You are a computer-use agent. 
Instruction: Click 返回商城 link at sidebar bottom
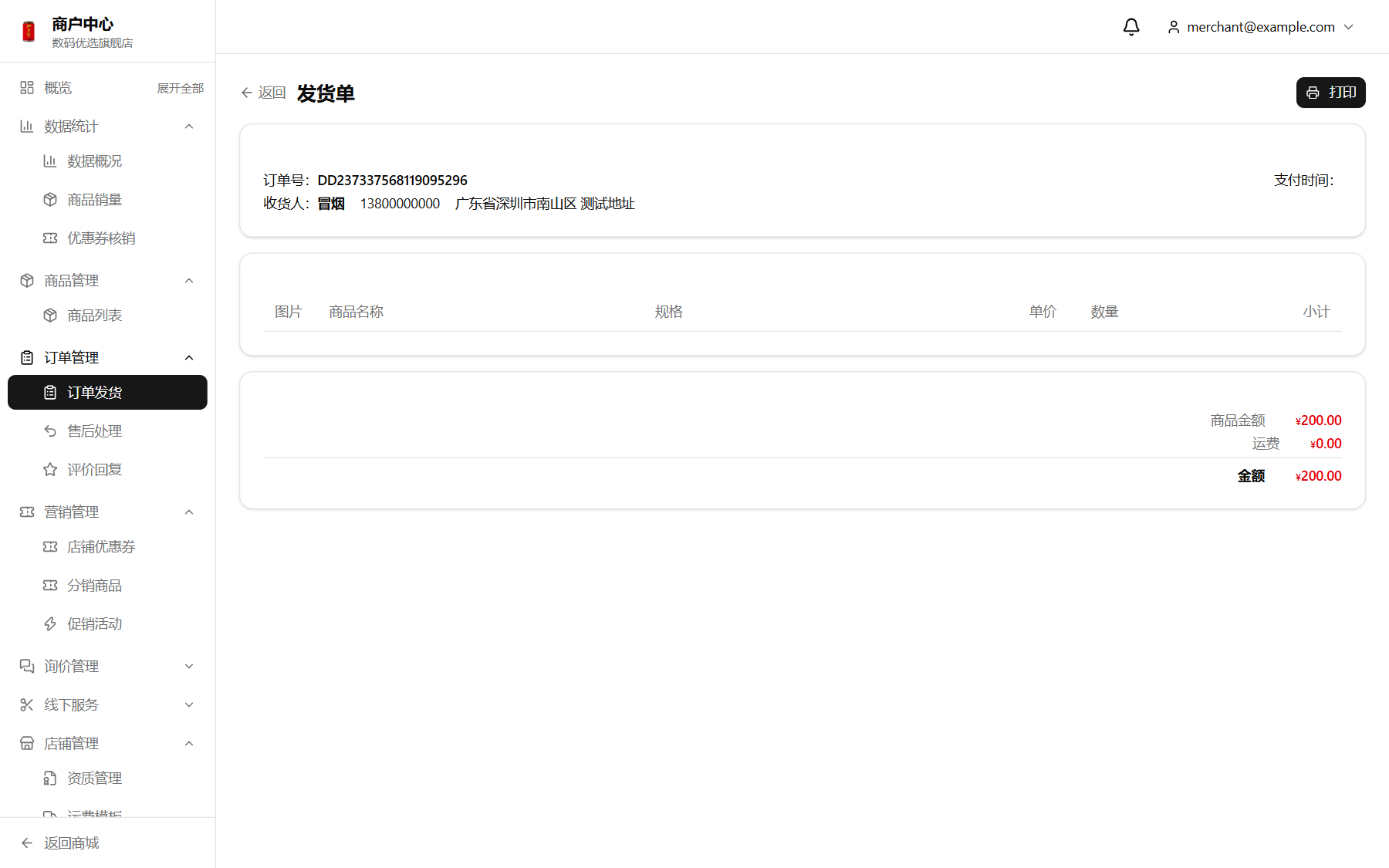pyautogui.click(x=60, y=843)
